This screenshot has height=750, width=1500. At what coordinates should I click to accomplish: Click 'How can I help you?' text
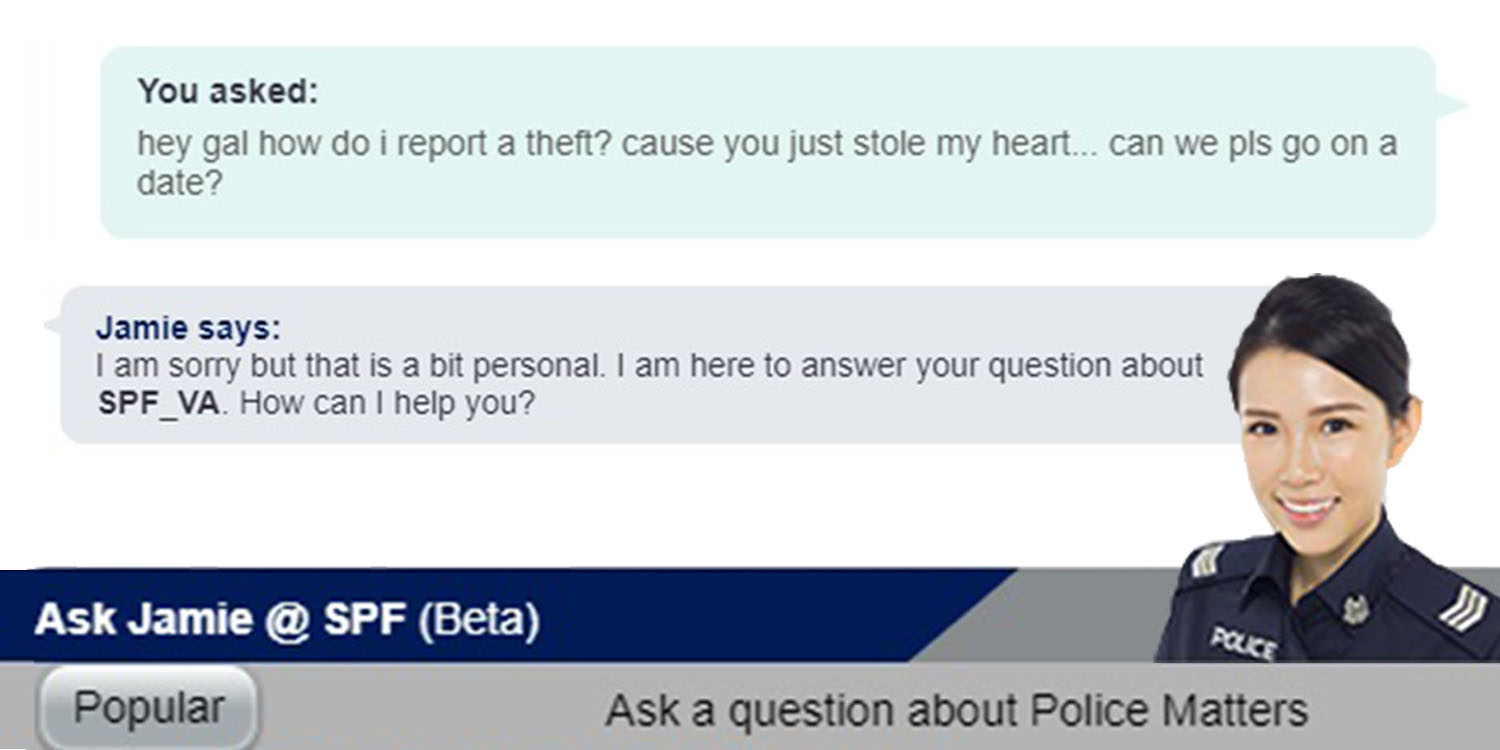[388, 404]
